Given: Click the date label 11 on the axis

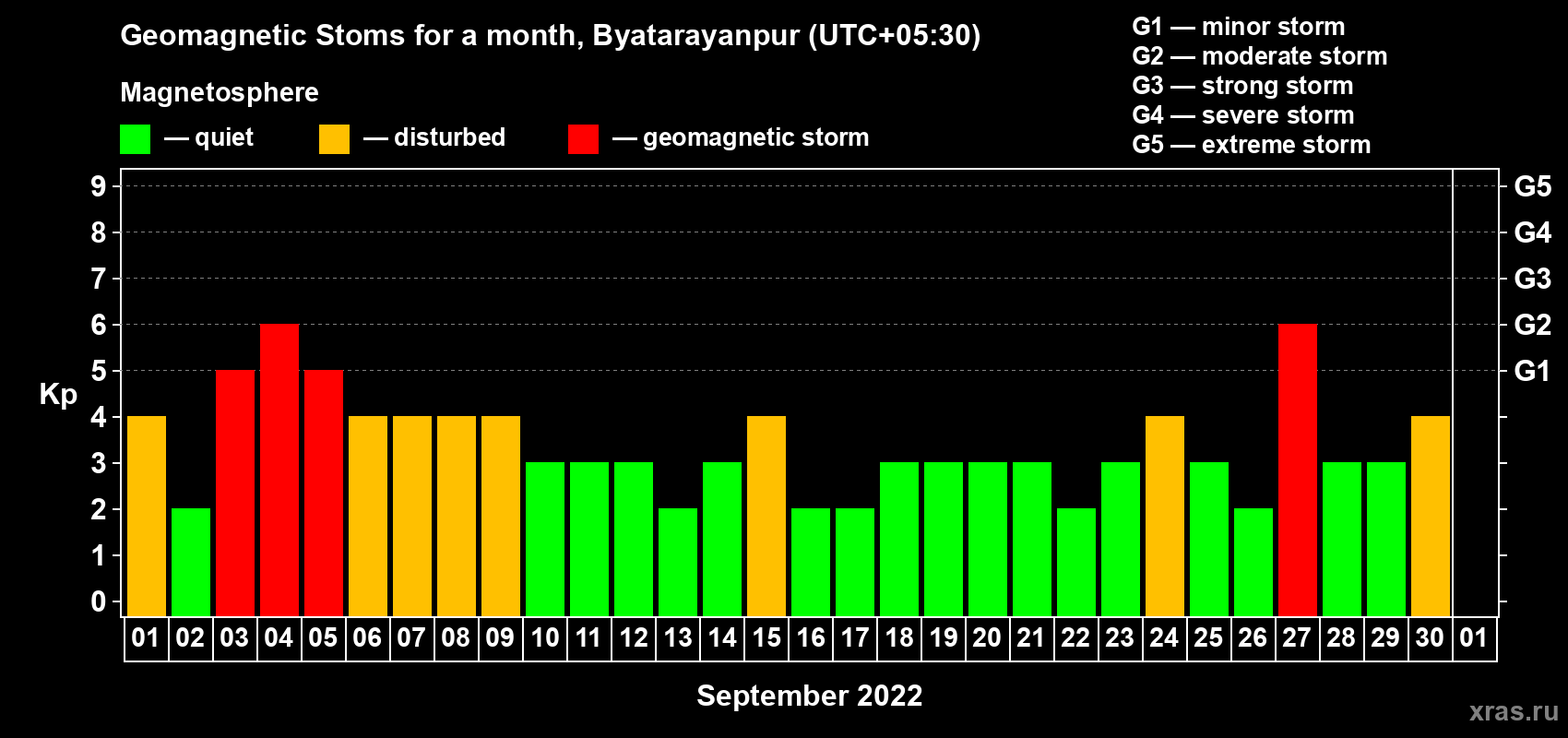Looking at the screenshot, I should click(588, 637).
